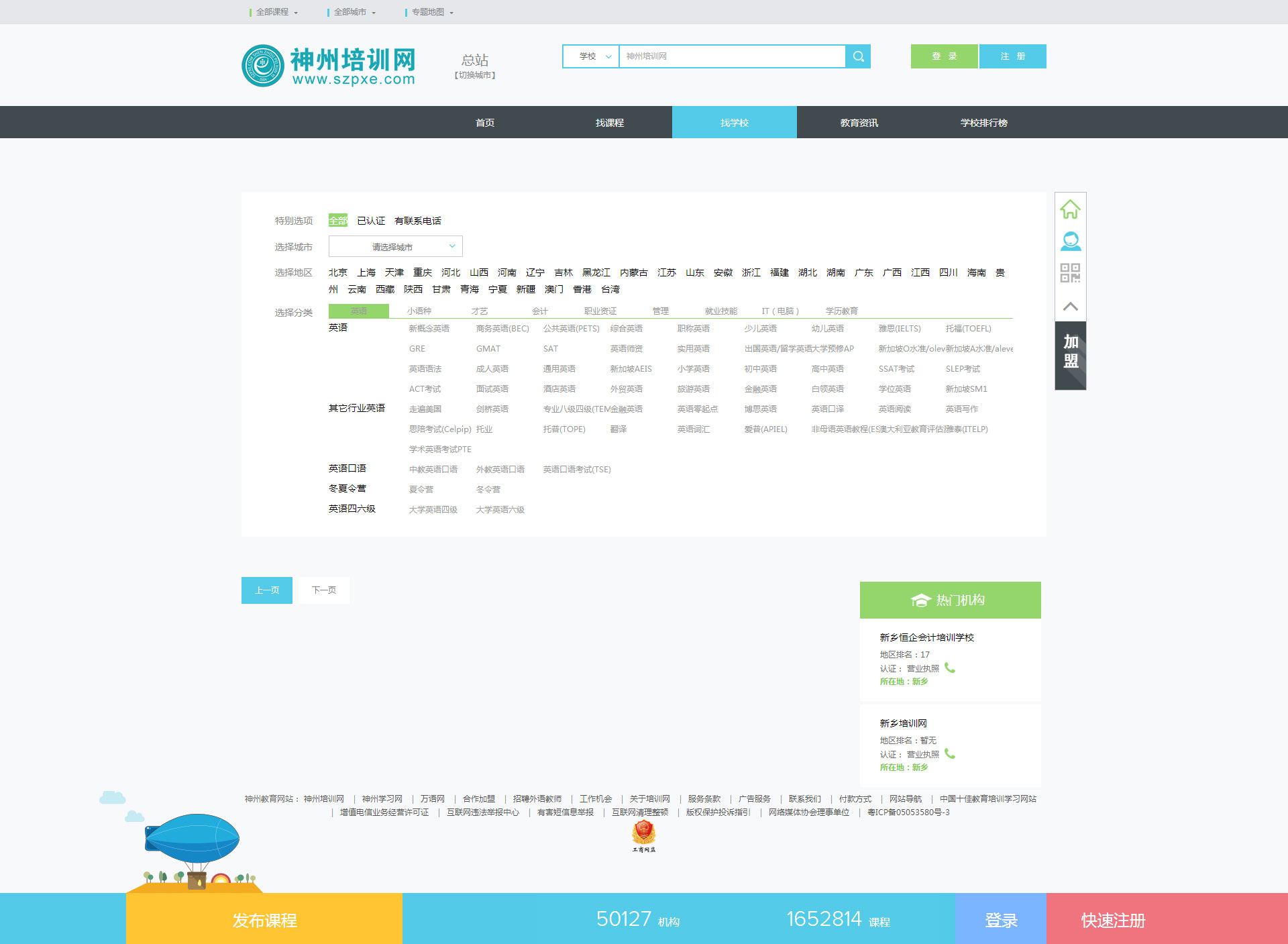Open the customer service avatar icon

click(x=1070, y=241)
